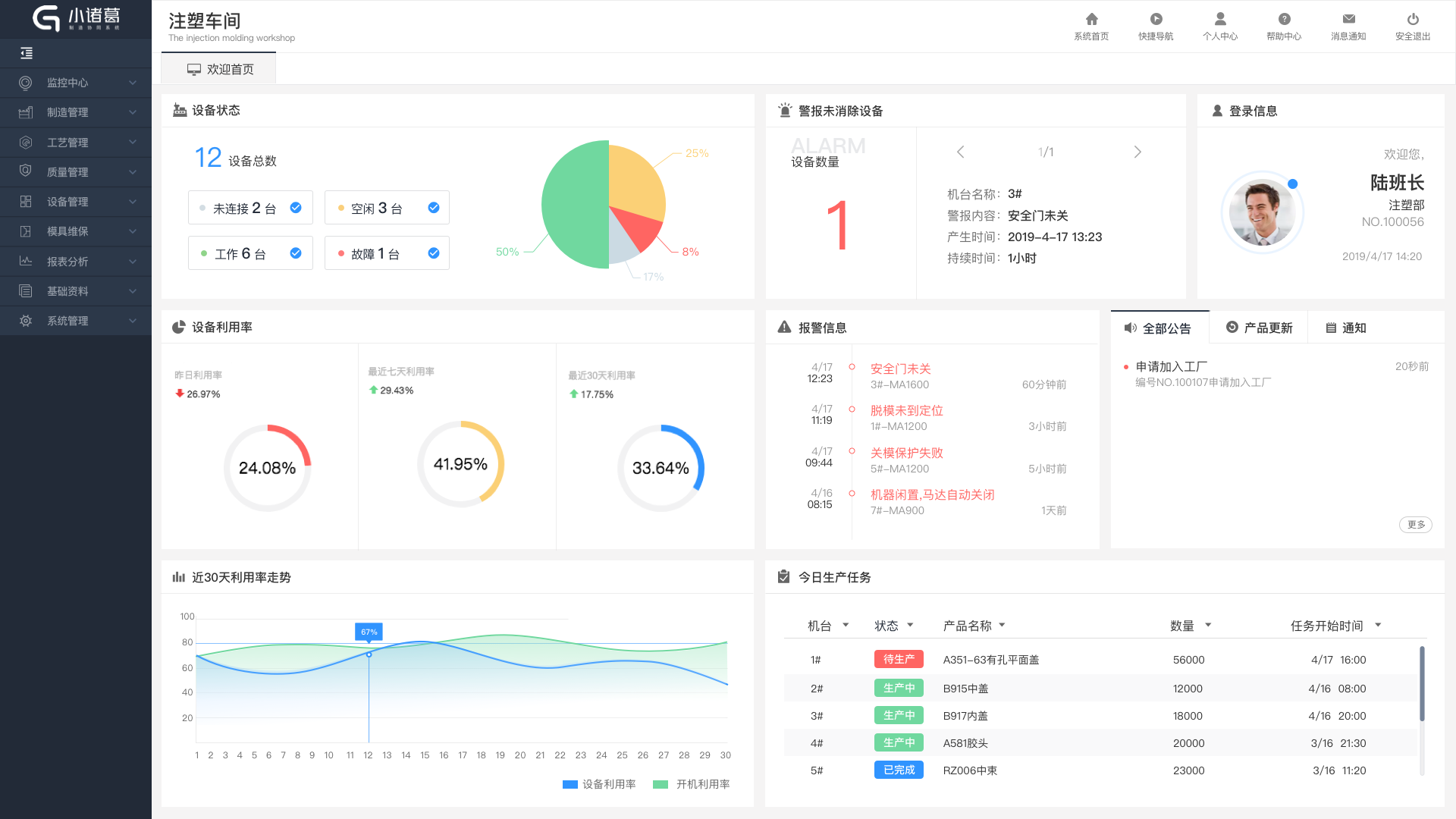Open quick navigation compass icon
This screenshot has width=1456, height=819.
tap(1155, 20)
